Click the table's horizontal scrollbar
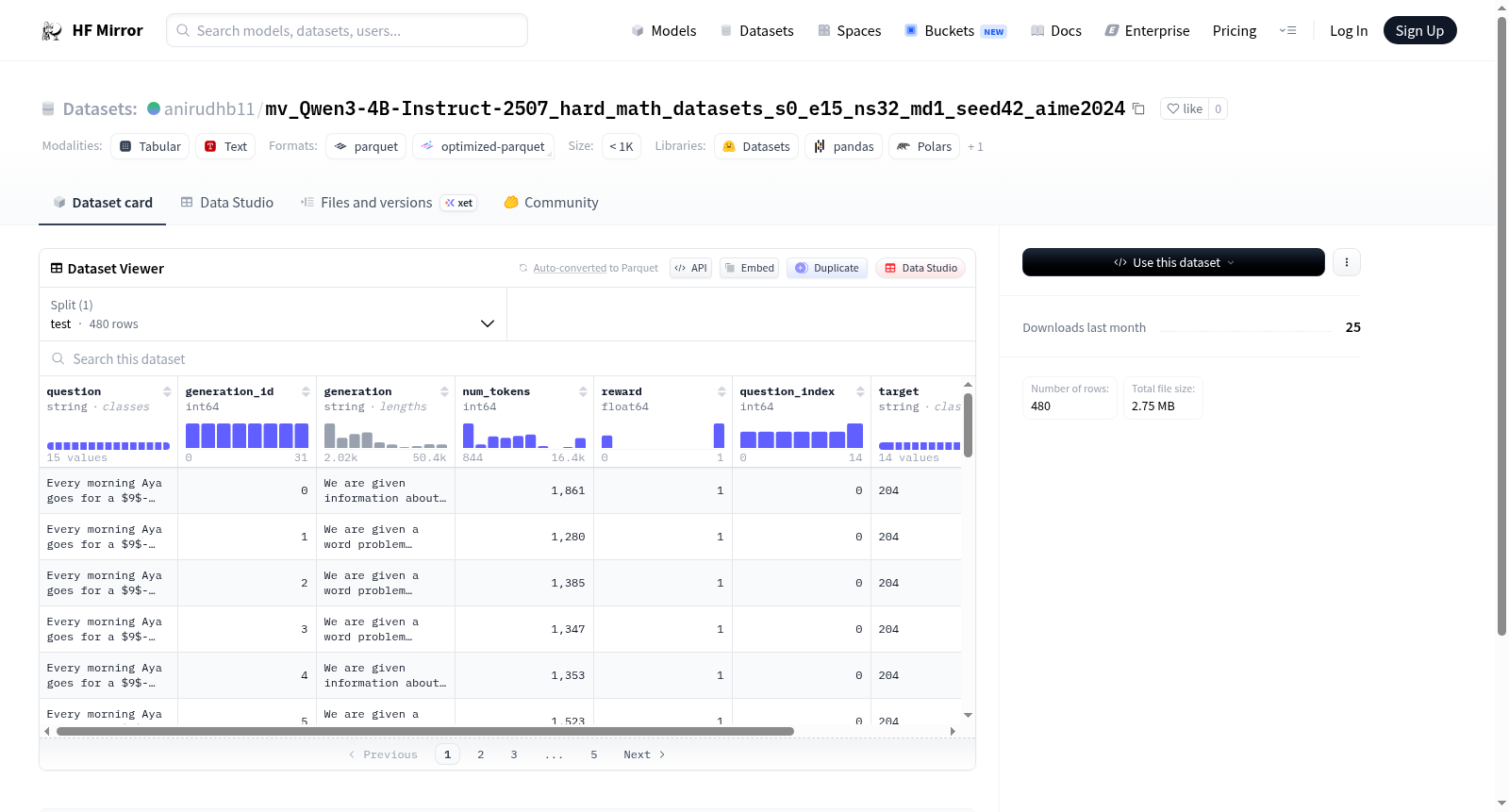Screen dimensions: 1509x812 [x=425, y=731]
